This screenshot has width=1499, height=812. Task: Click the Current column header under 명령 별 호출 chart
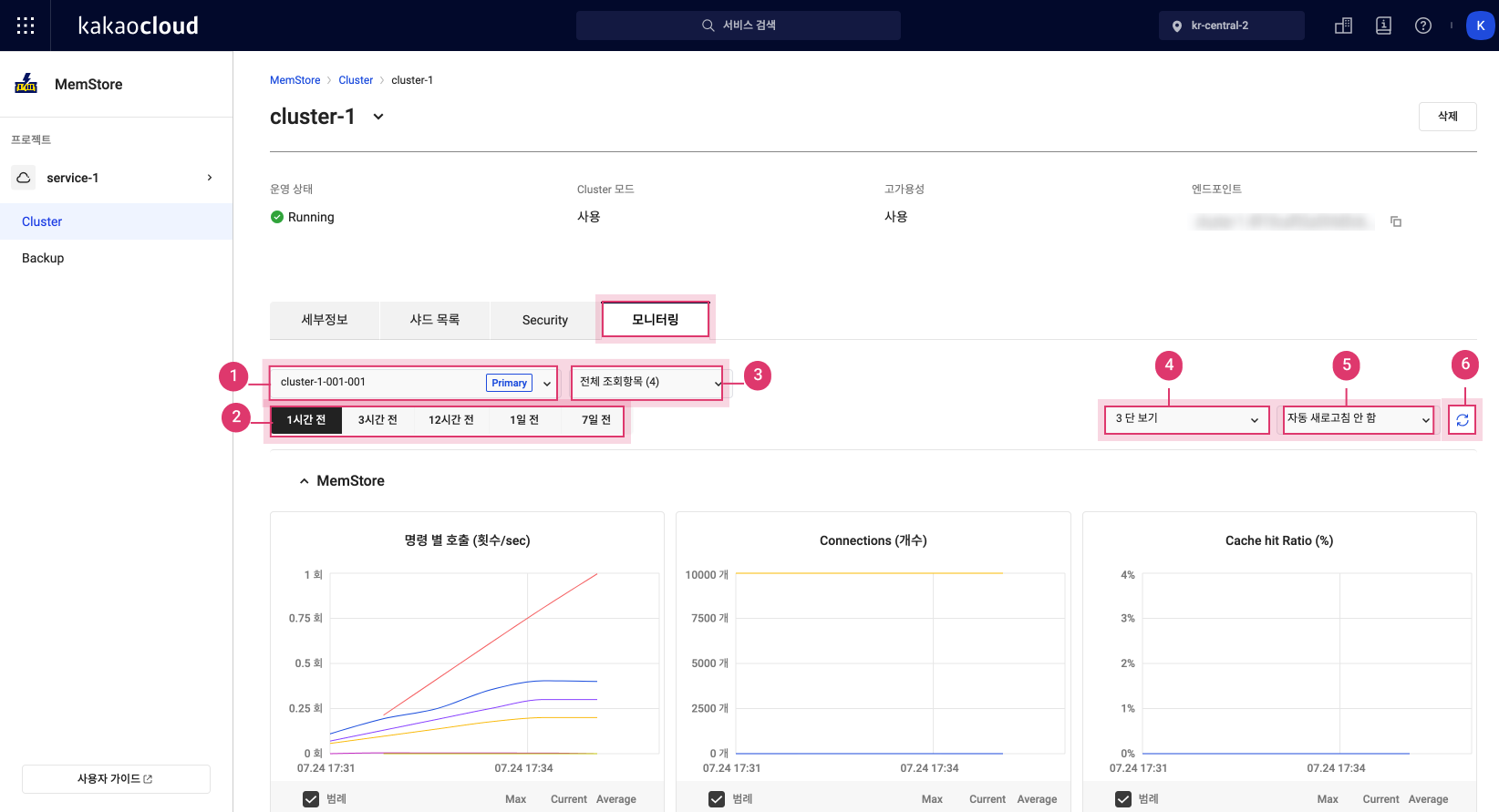[x=569, y=799]
